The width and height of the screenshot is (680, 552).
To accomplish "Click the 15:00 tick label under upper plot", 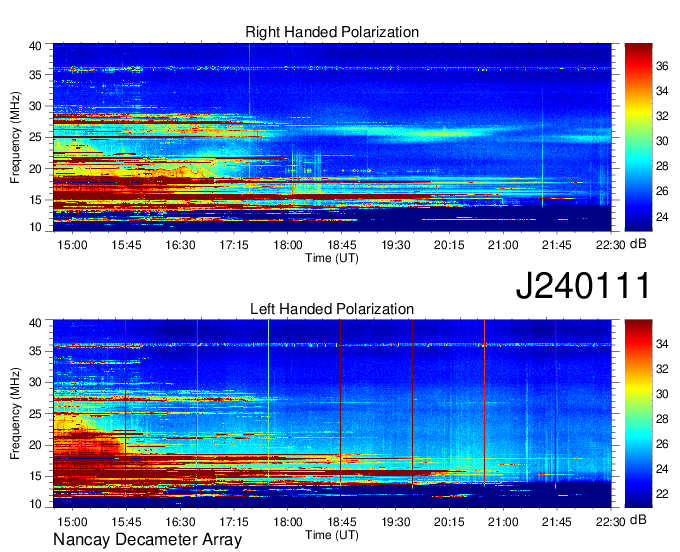I will click(72, 245).
